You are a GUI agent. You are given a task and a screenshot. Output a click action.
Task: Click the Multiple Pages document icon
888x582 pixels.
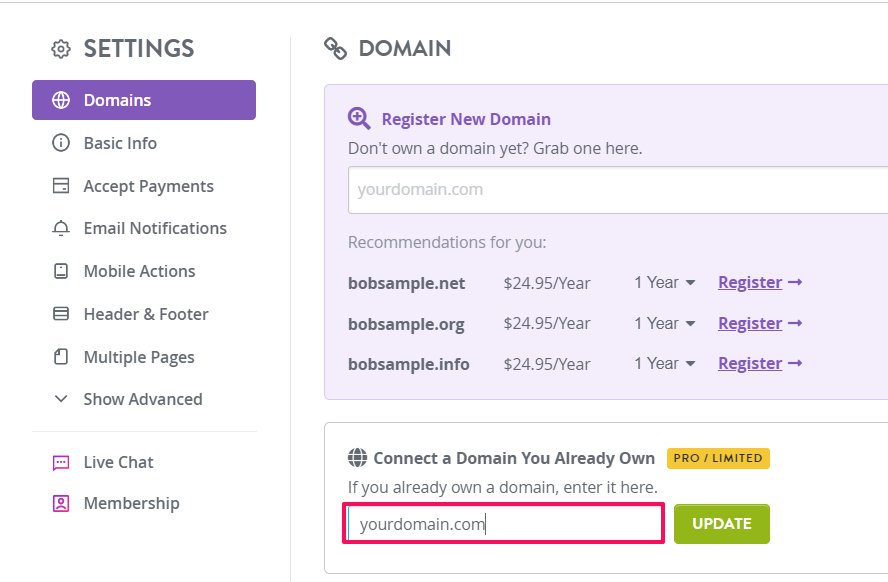point(61,357)
